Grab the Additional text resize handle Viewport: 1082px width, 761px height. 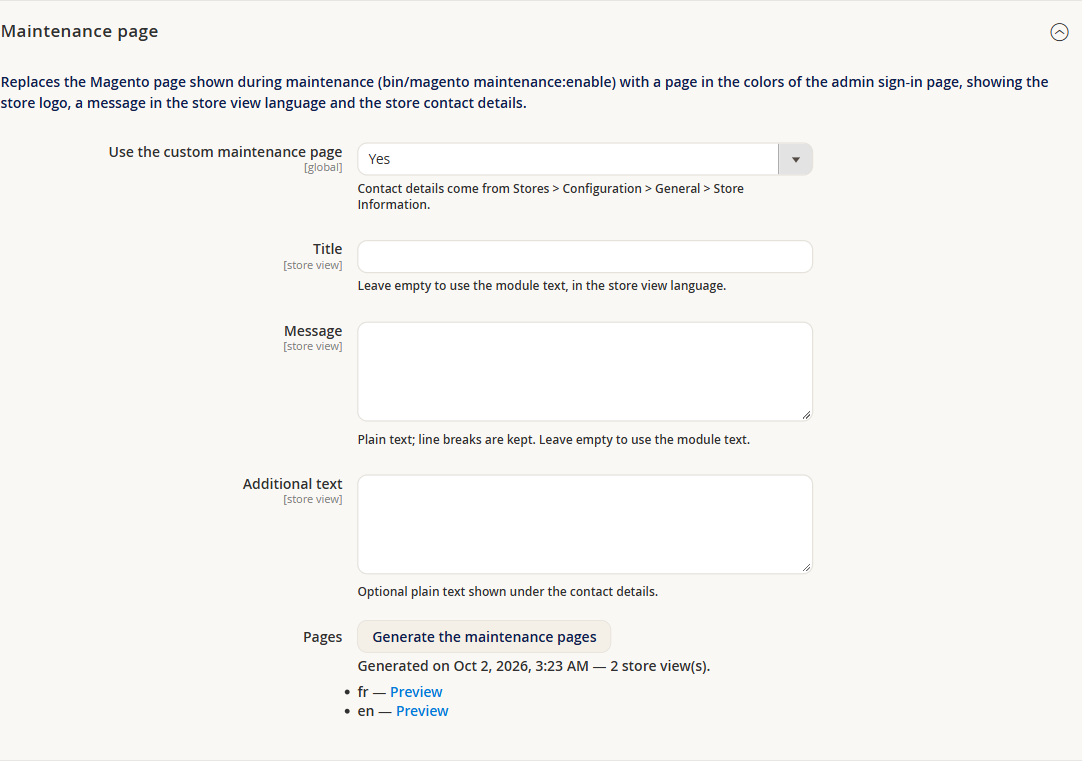[x=806, y=567]
